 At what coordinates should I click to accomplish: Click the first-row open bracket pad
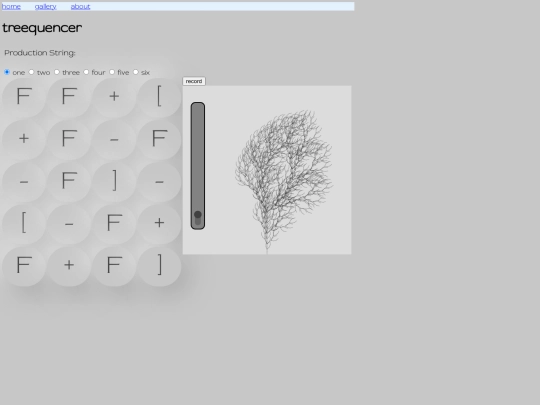pyautogui.click(x=159, y=97)
